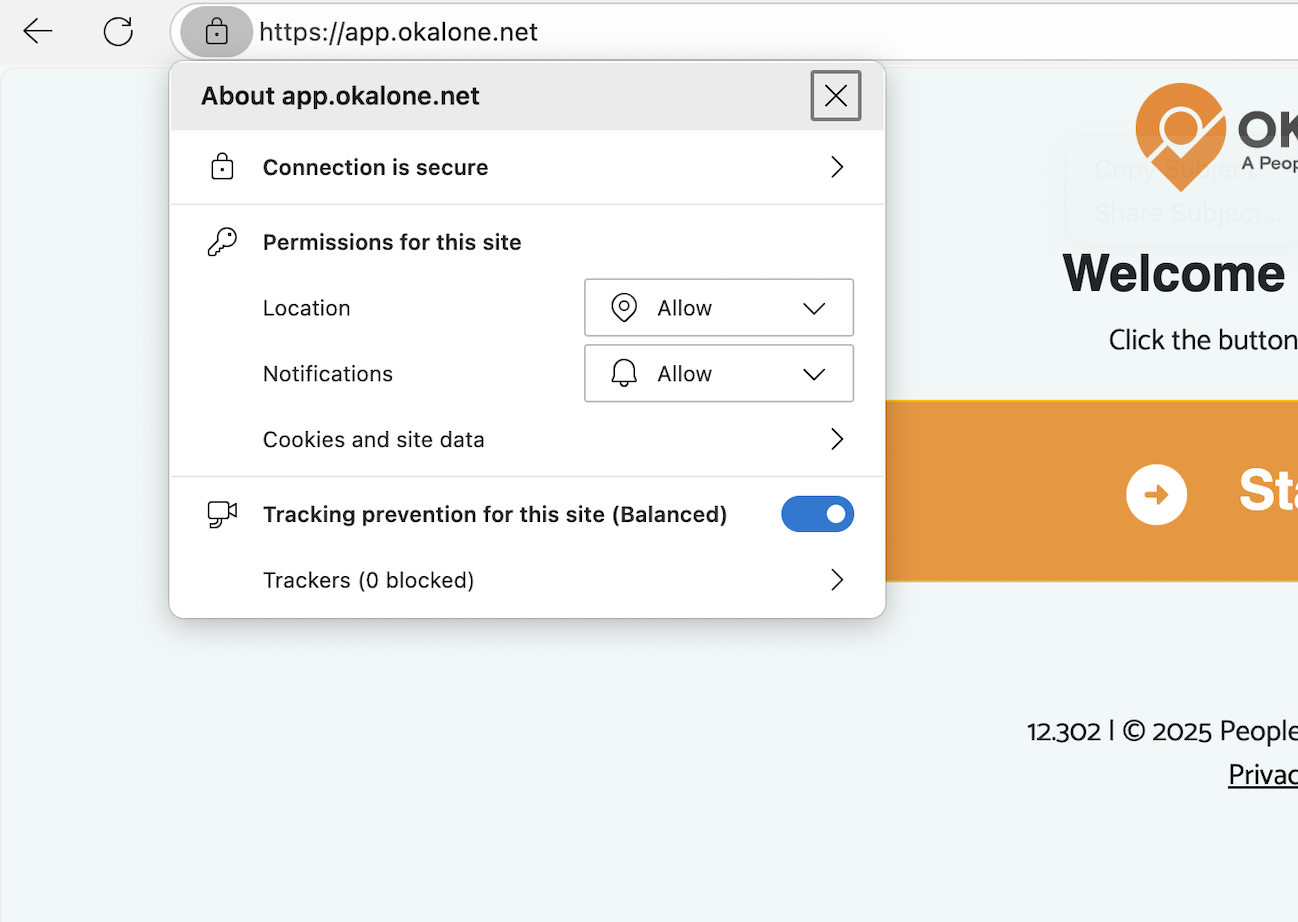The height and width of the screenshot is (922, 1298).
Task: Open the Privacy link at page bottom
Action: [x=1262, y=774]
